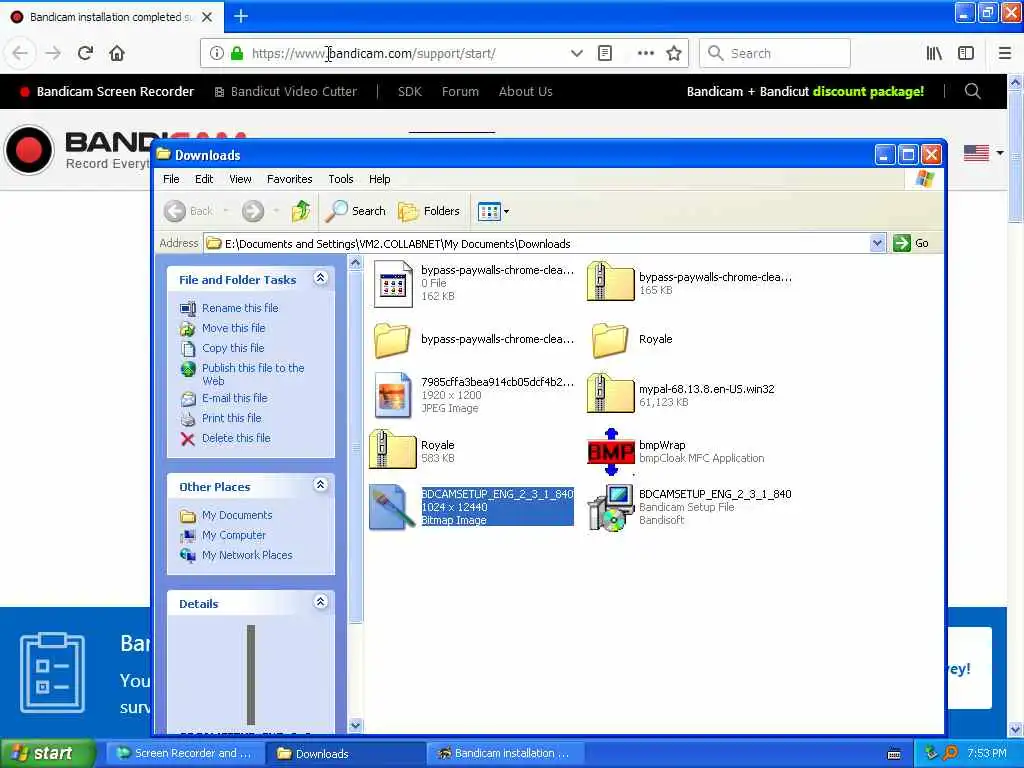Select the 1920 x 1200 JPEG image file

pos(392,395)
